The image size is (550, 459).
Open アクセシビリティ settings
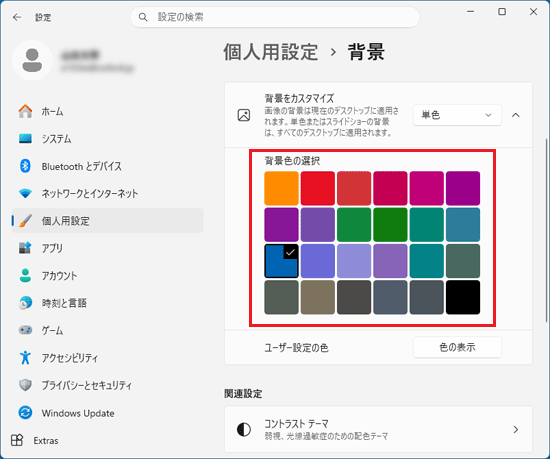107,357
